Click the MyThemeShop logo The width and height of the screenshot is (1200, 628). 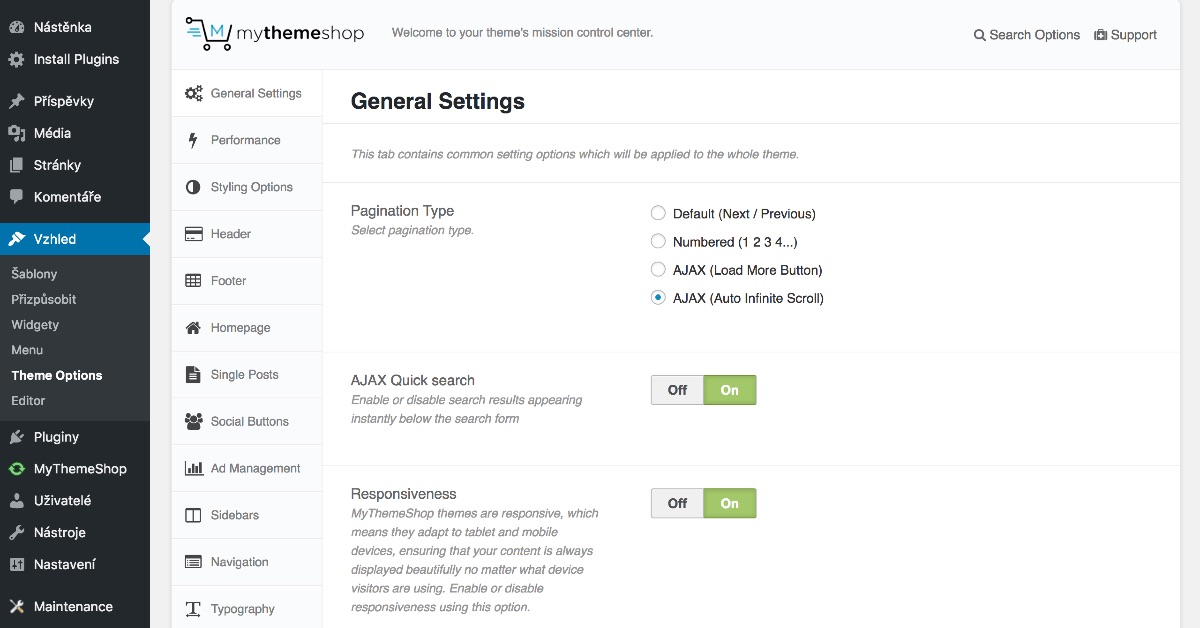click(x=275, y=34)
